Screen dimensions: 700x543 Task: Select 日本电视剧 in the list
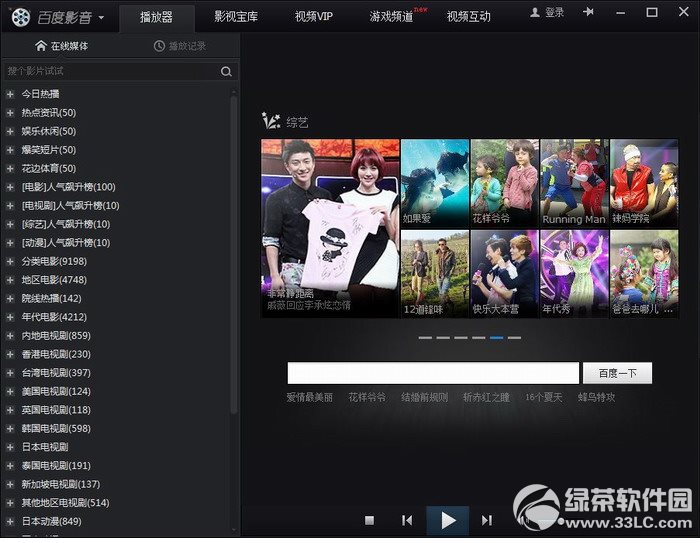coord(45,447)
